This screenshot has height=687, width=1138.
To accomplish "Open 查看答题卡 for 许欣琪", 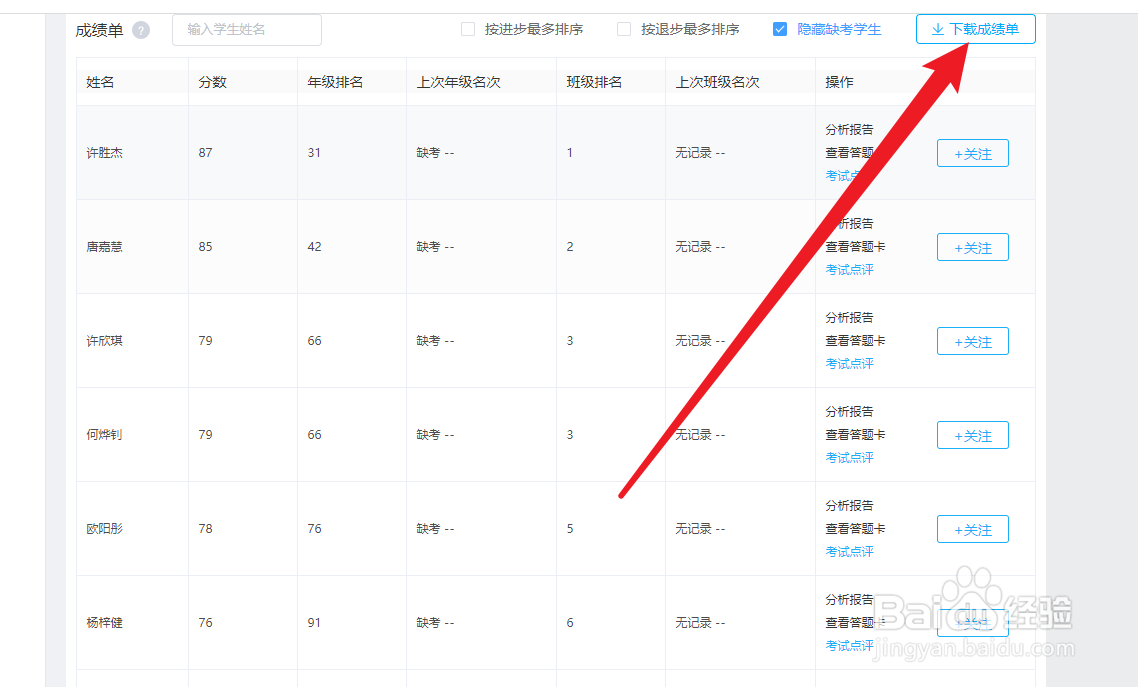I will [x=855, y=341].
